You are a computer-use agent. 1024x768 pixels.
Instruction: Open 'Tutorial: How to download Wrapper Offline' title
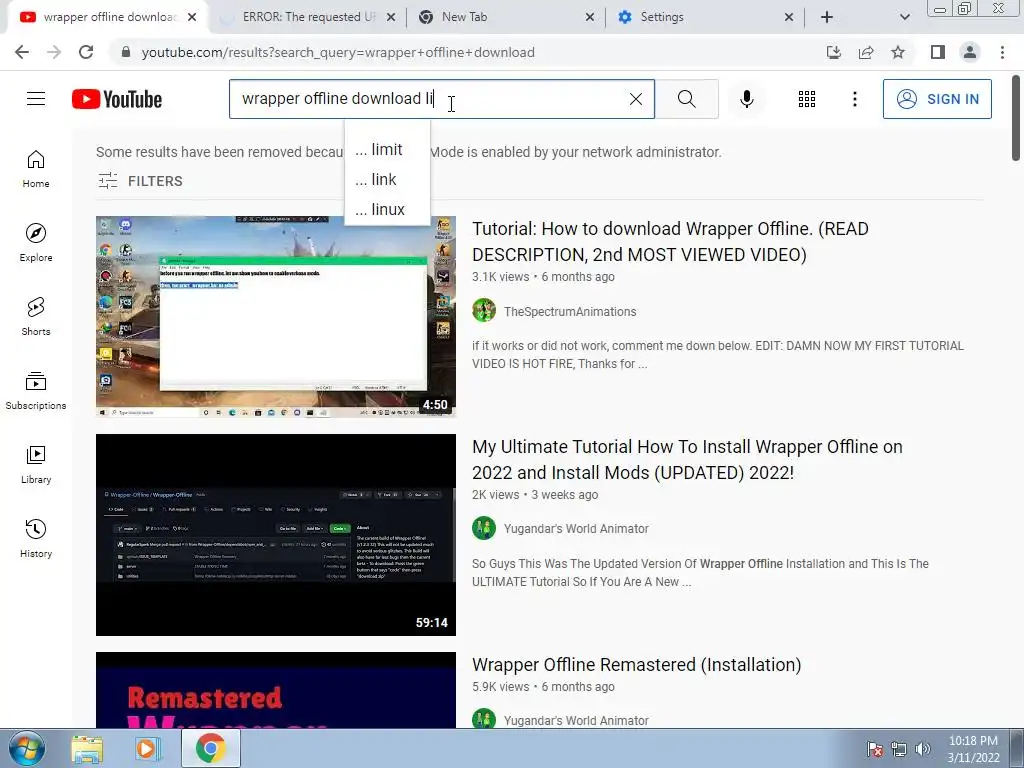(x=670, y=242)
